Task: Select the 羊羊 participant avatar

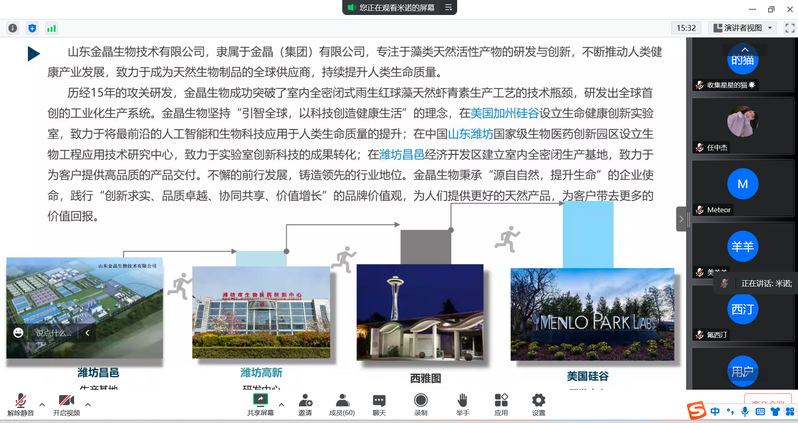Action: pos(743,246)
